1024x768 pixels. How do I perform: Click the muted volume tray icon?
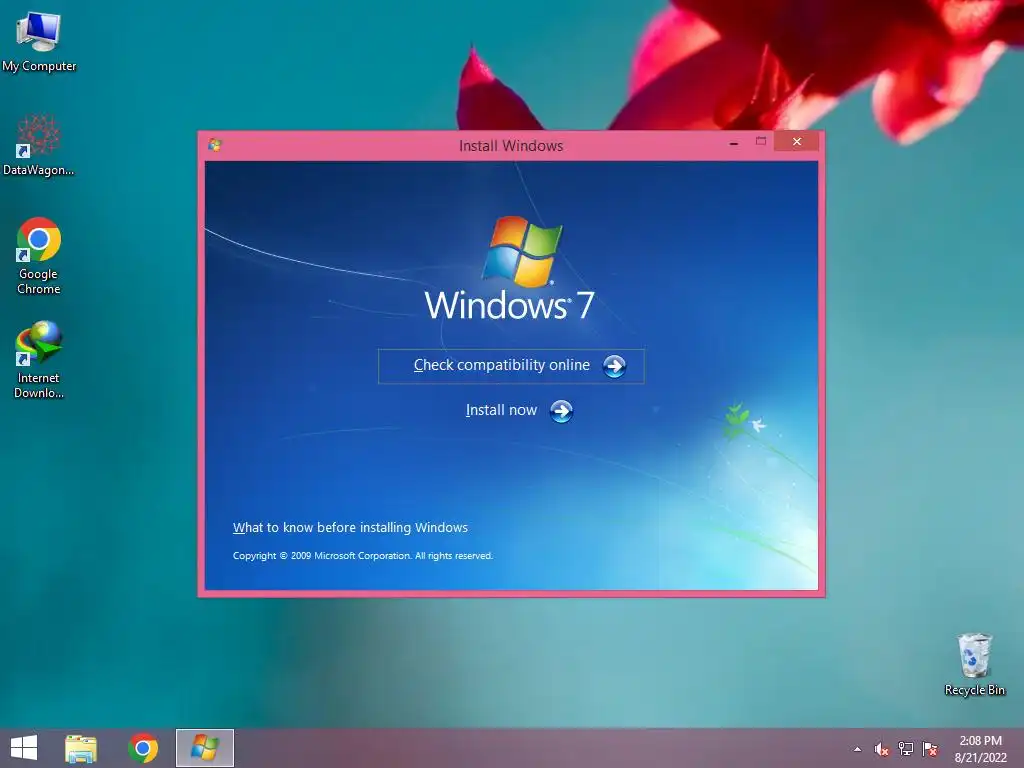(x=881, y=750)
